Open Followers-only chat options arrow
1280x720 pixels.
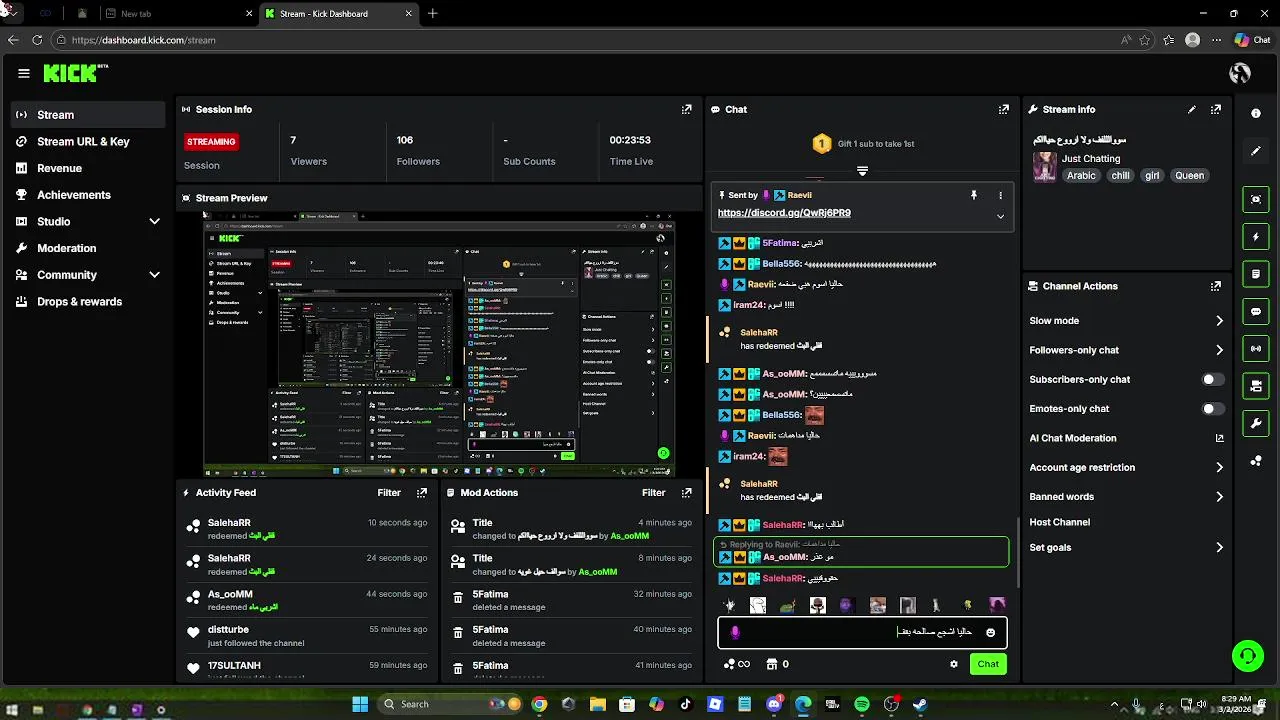pos(1219,350)
